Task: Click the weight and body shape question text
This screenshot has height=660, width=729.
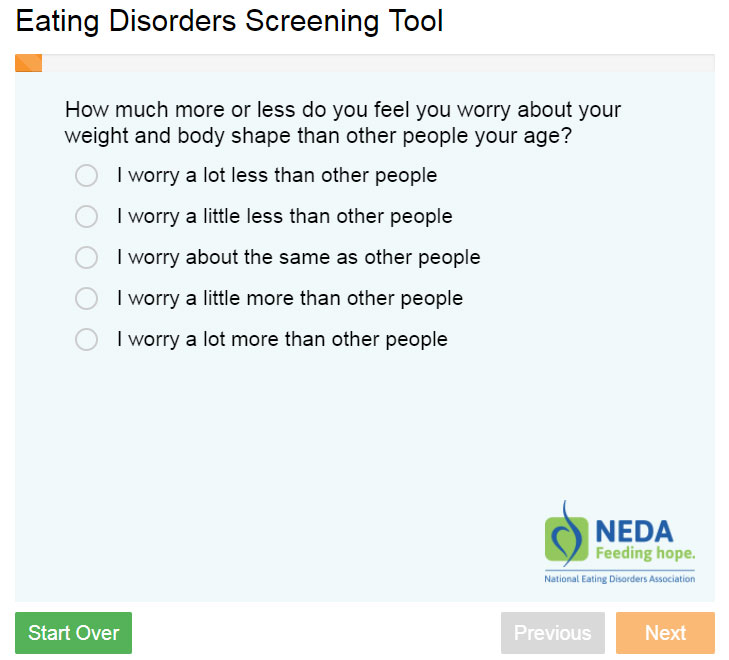Action: pos(343,123)
